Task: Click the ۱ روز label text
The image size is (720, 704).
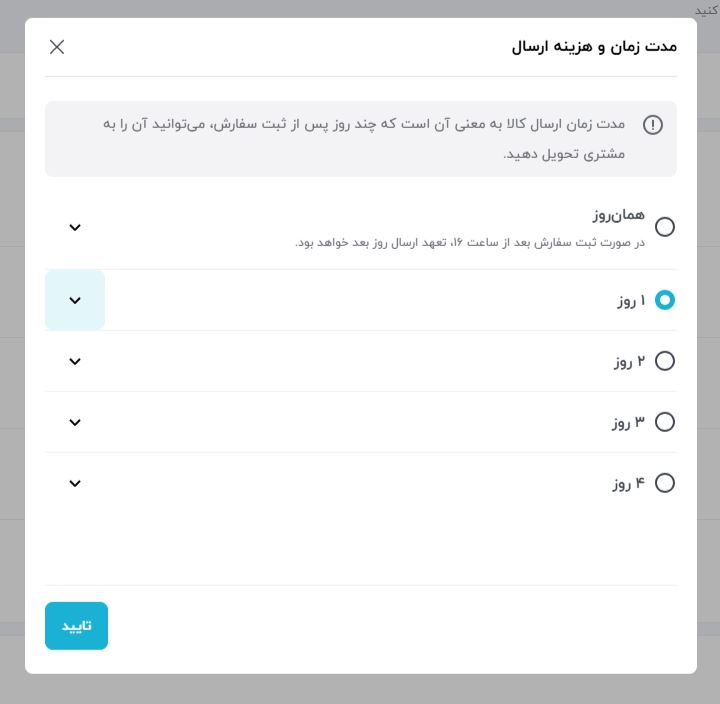Action: pos(631,301)
